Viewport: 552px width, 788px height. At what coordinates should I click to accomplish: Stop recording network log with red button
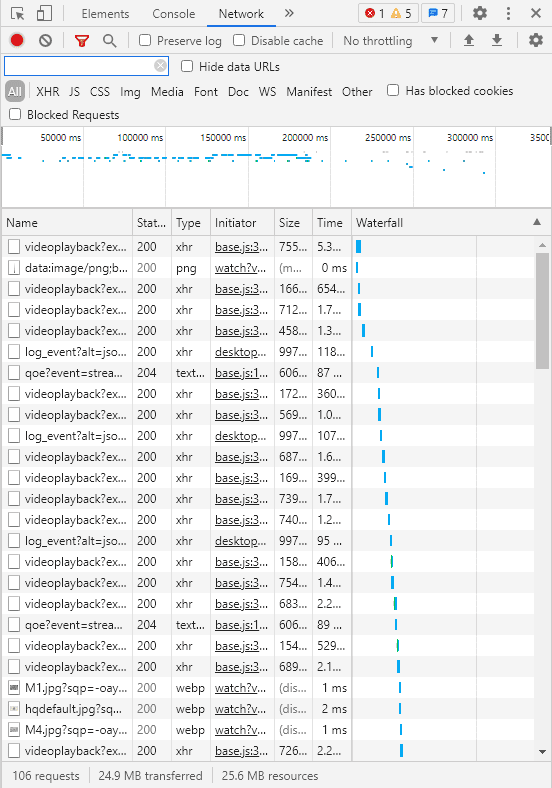17,40
